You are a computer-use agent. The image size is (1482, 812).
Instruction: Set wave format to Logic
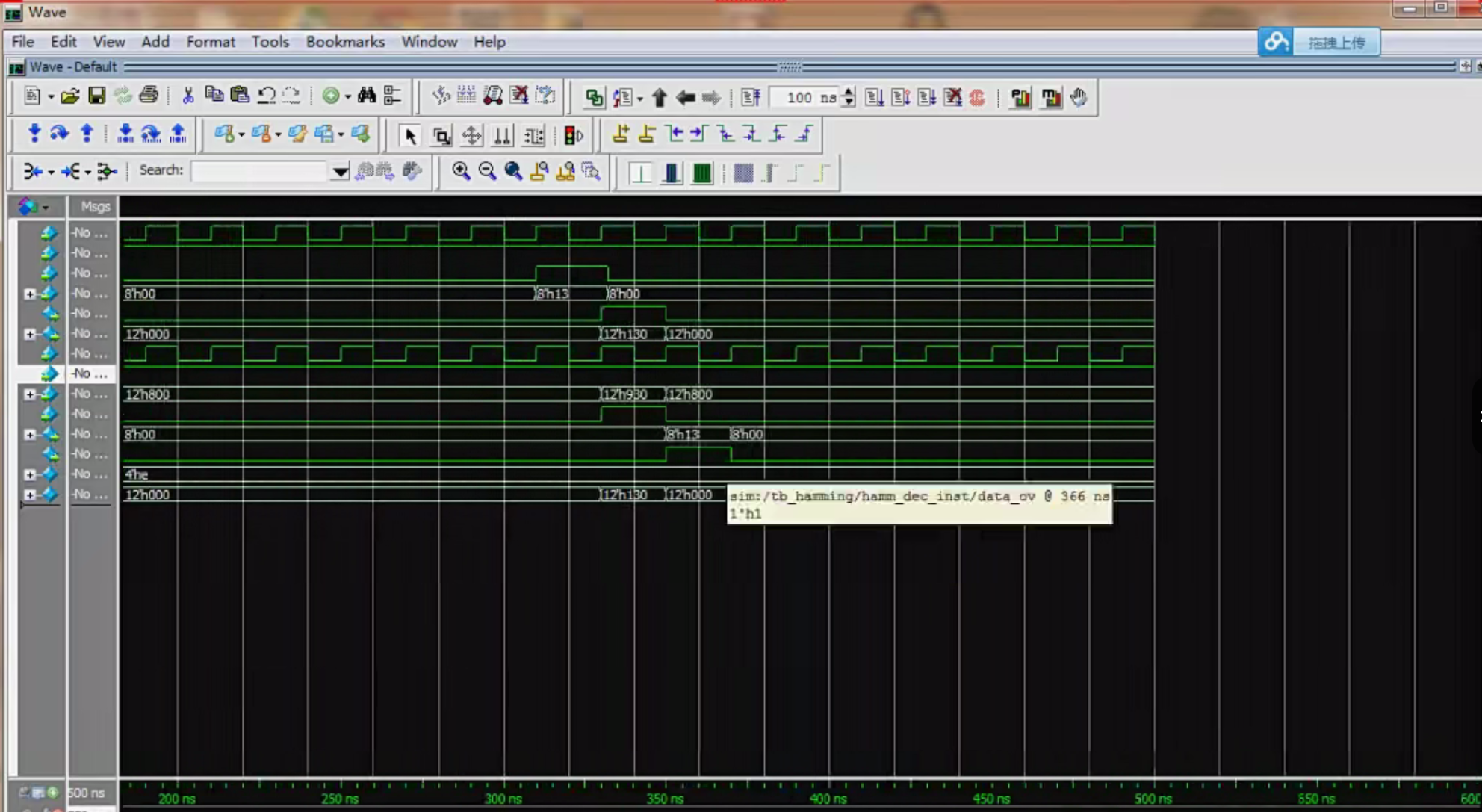point(672,173)
